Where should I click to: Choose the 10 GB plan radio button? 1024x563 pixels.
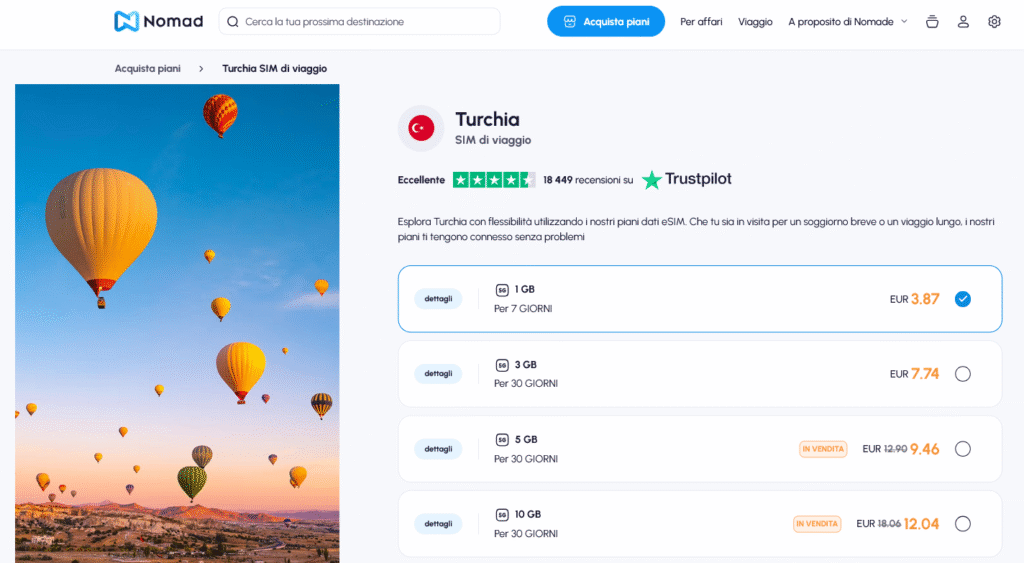click(x=962, y=523)
